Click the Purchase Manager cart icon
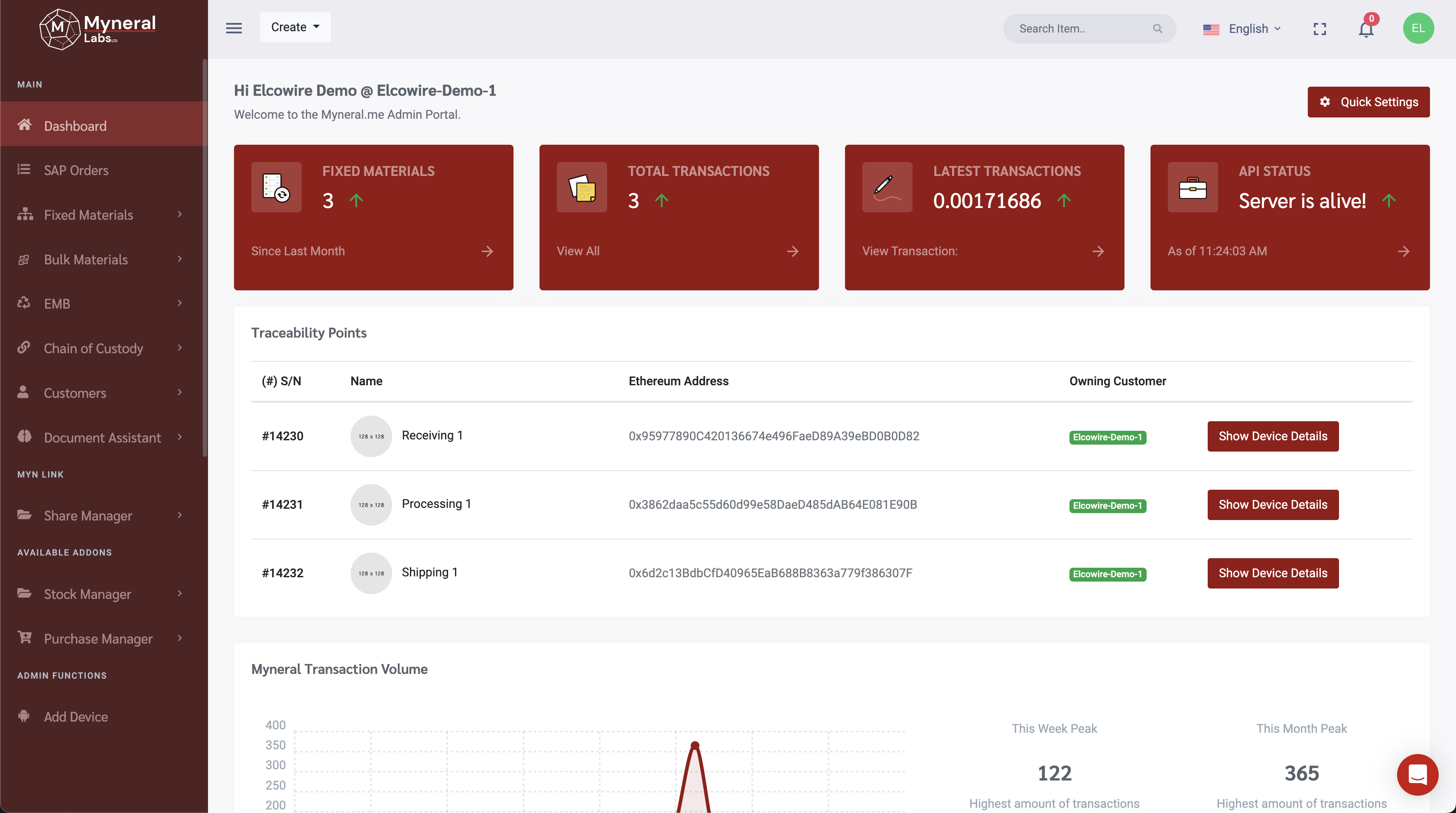The width and height of the screenshot is (1456, 813). click(24, 637)
